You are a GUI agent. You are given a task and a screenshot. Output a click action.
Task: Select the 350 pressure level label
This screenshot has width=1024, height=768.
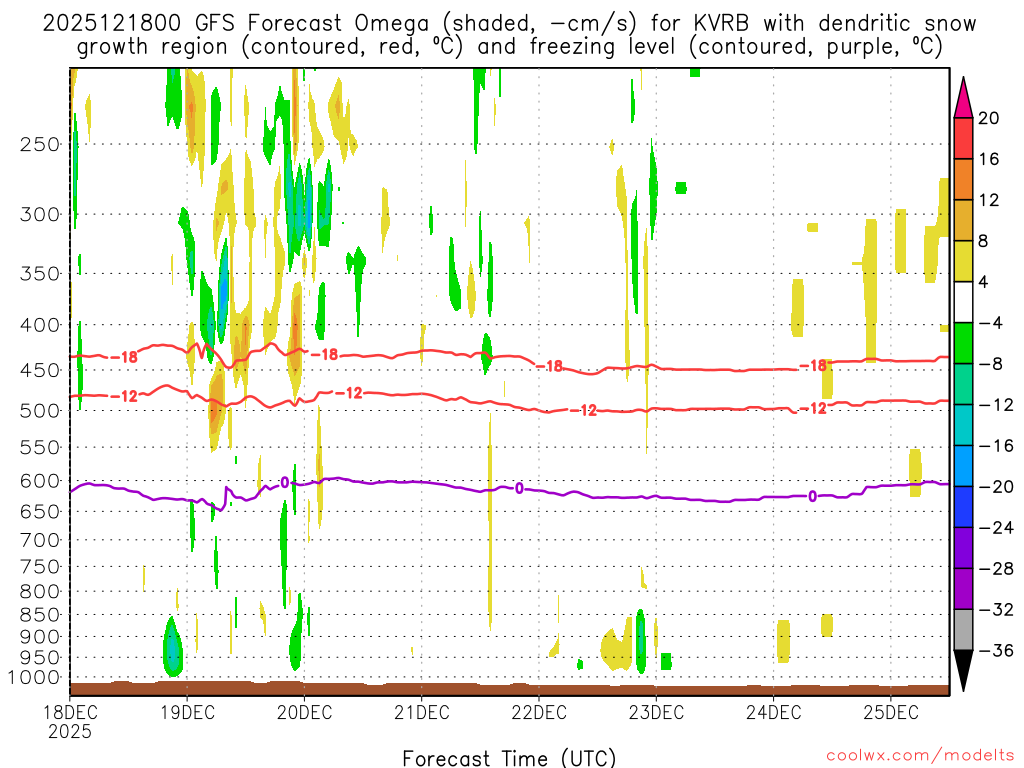[40, 274]
